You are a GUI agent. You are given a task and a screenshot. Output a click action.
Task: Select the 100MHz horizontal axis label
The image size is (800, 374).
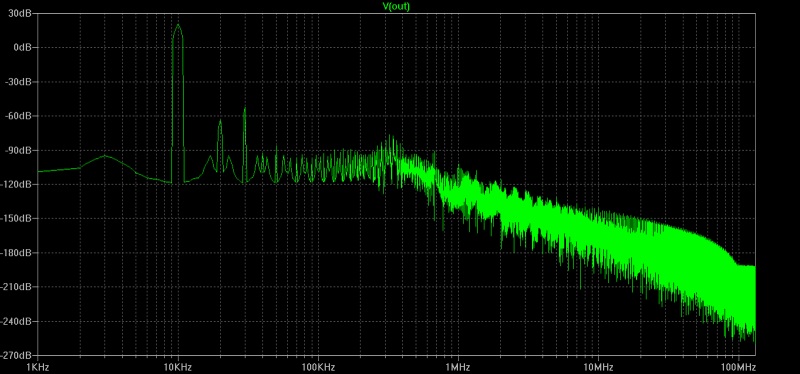point(738,367)
